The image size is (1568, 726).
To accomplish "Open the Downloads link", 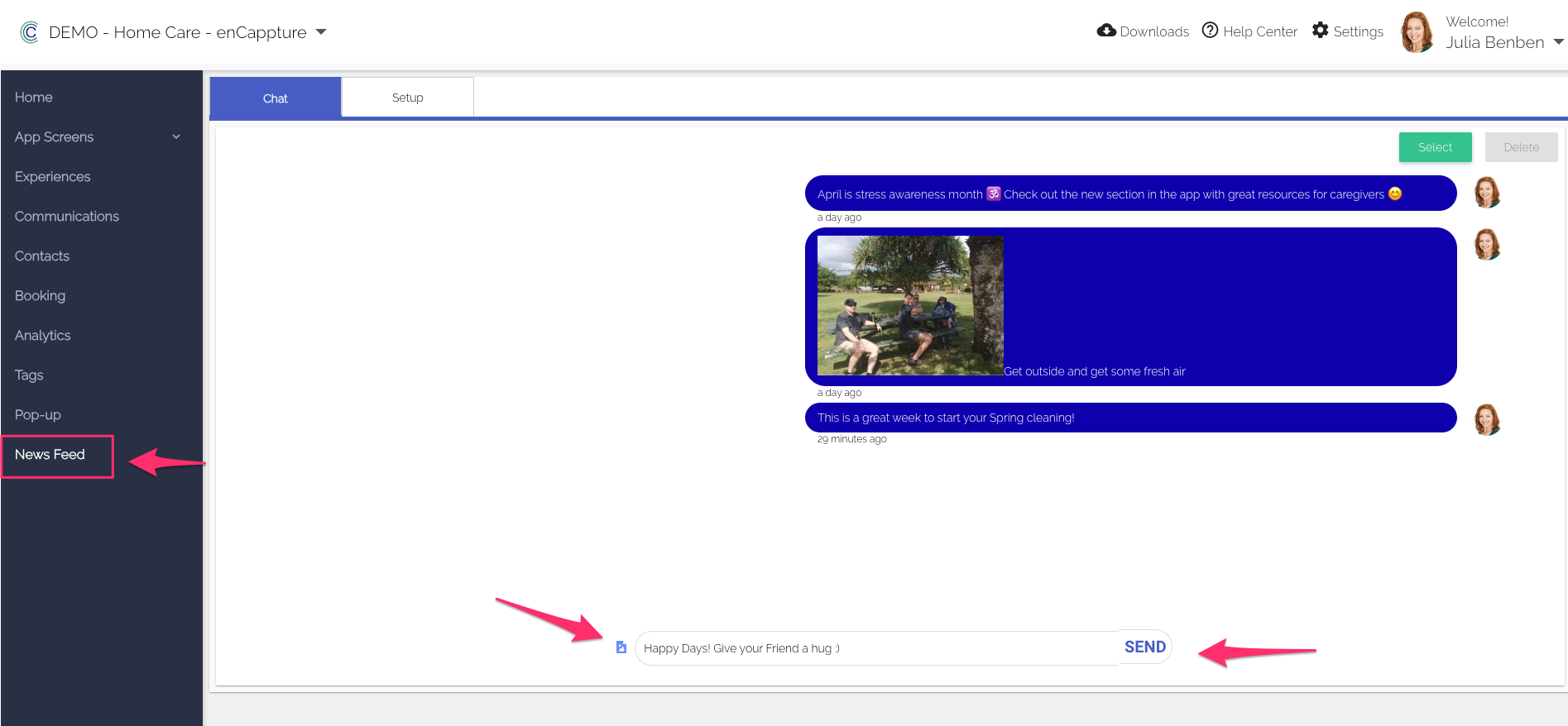I will 1154,31.
